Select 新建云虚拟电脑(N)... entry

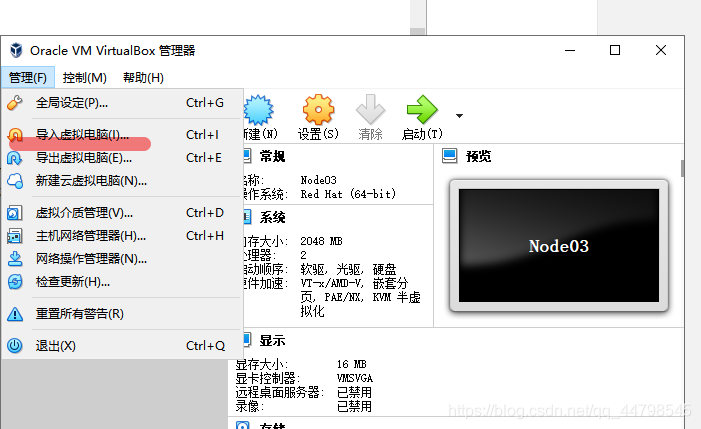[x=122, y=181]
